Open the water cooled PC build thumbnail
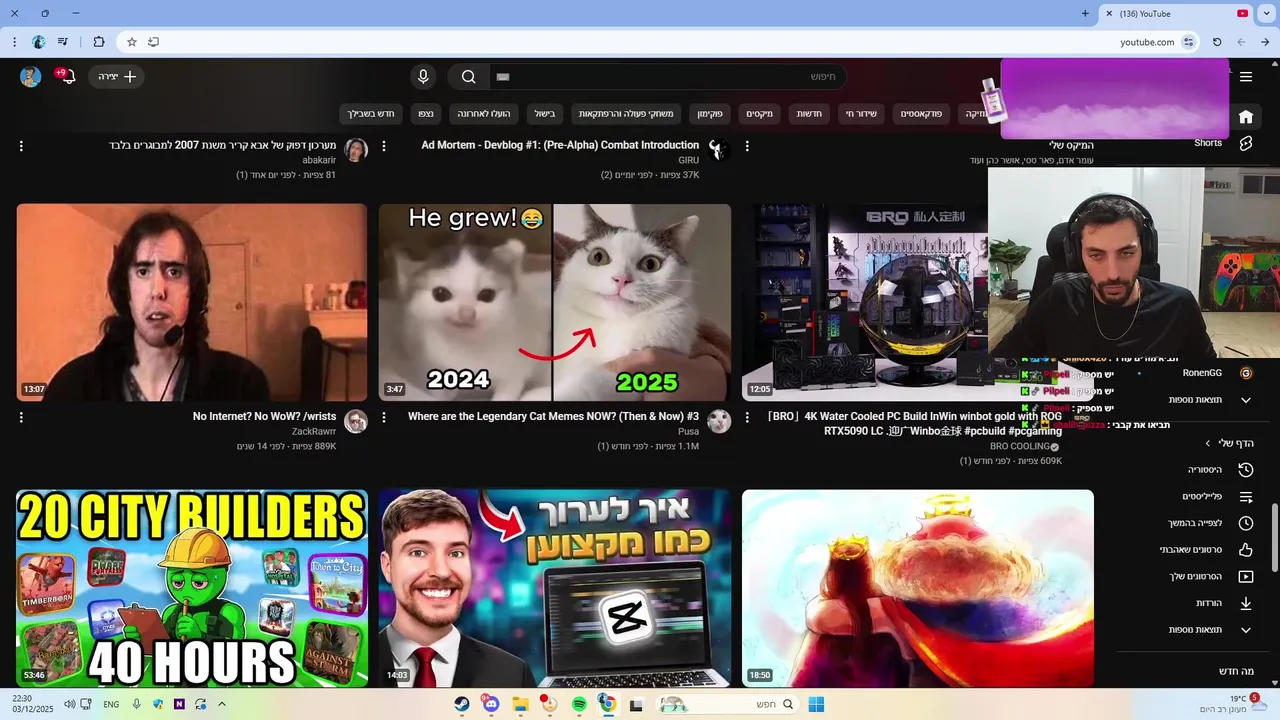 point(866,302)
